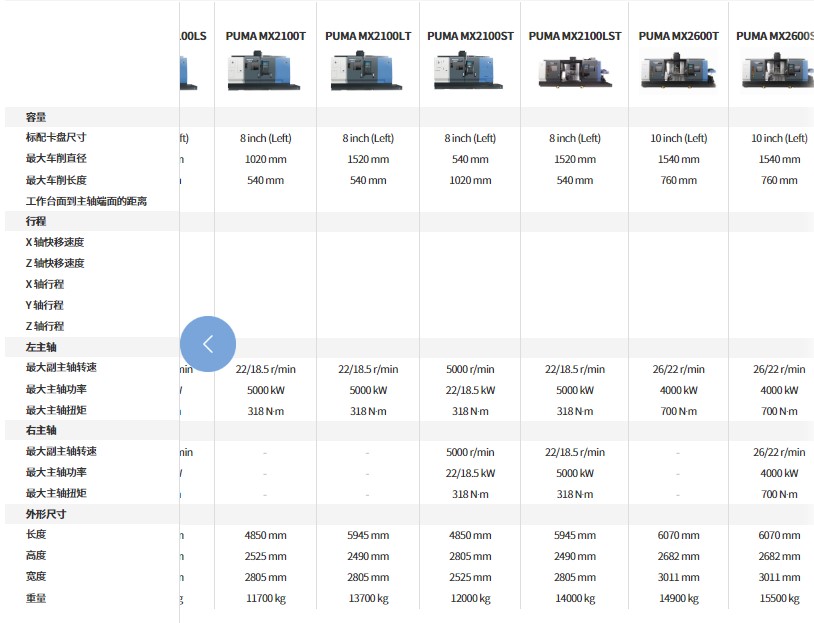Click 13700 kg weight for MX2100LT
Screen dimensions: 814x623
[x=368, y=599]
